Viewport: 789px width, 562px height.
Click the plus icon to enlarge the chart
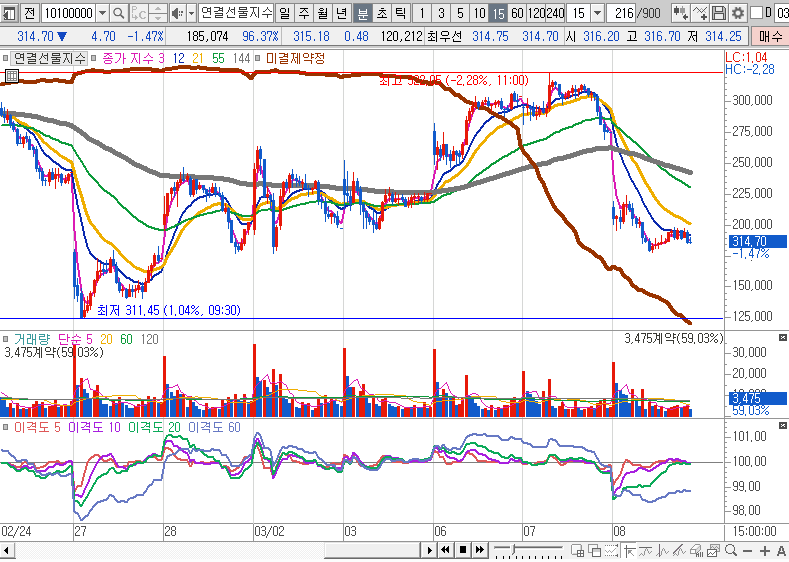(x=765, y=551)
